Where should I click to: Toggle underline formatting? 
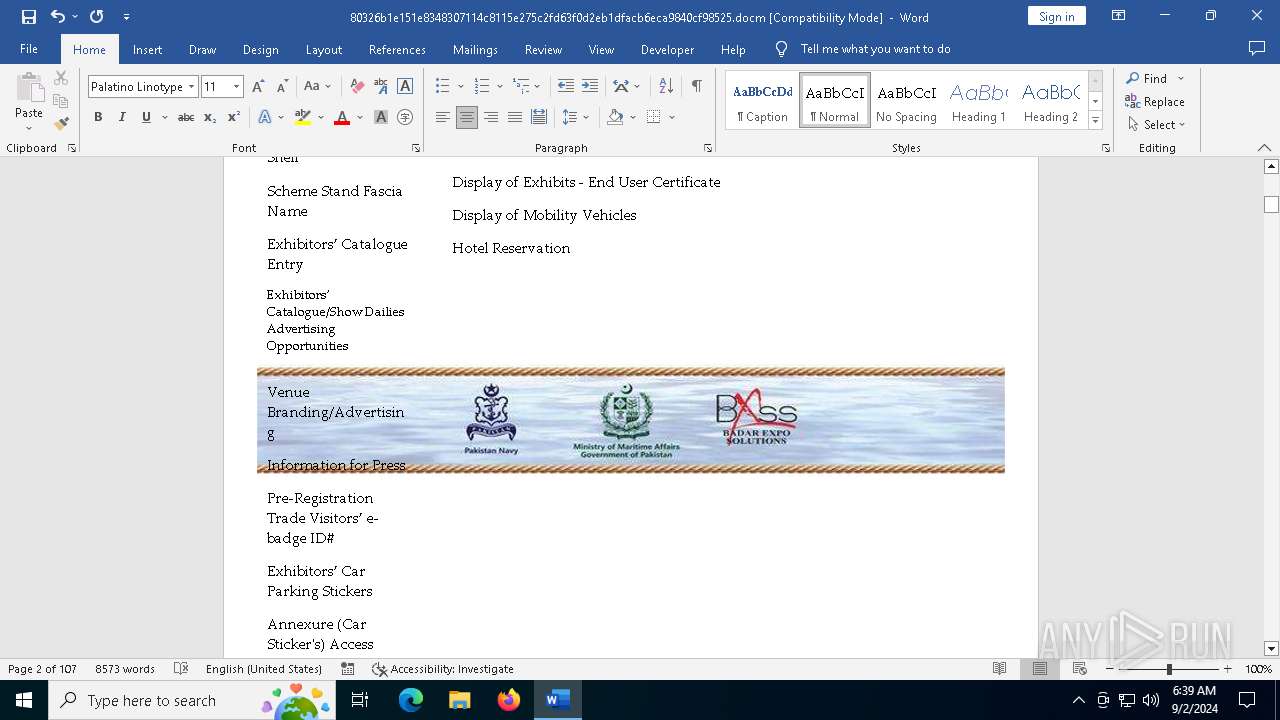point(146,117)
